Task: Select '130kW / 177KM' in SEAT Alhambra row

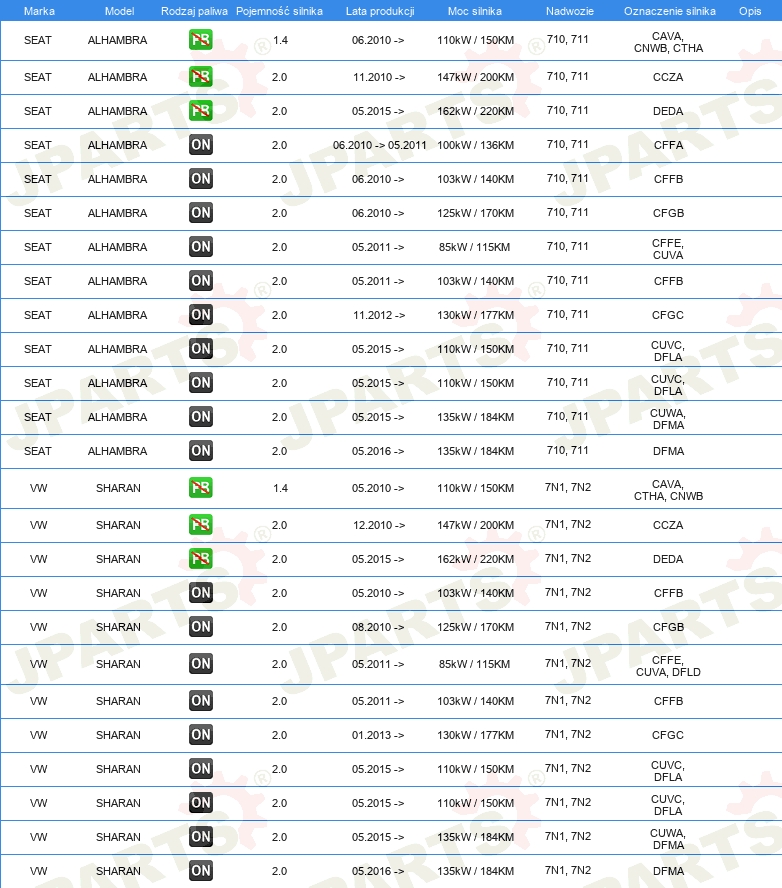Action: click(476, 315)
